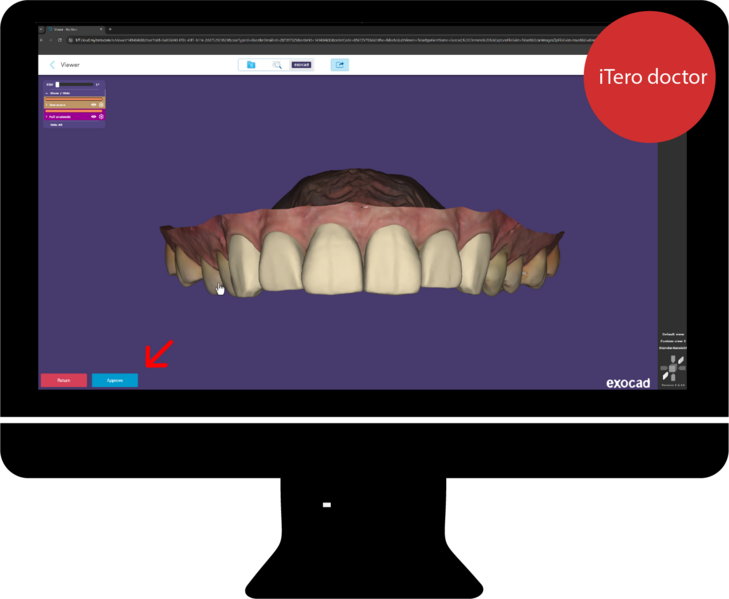Viewport: 729px width, 599px height.
Task: Click the view cube left arrow
Action: coord(664,368)
